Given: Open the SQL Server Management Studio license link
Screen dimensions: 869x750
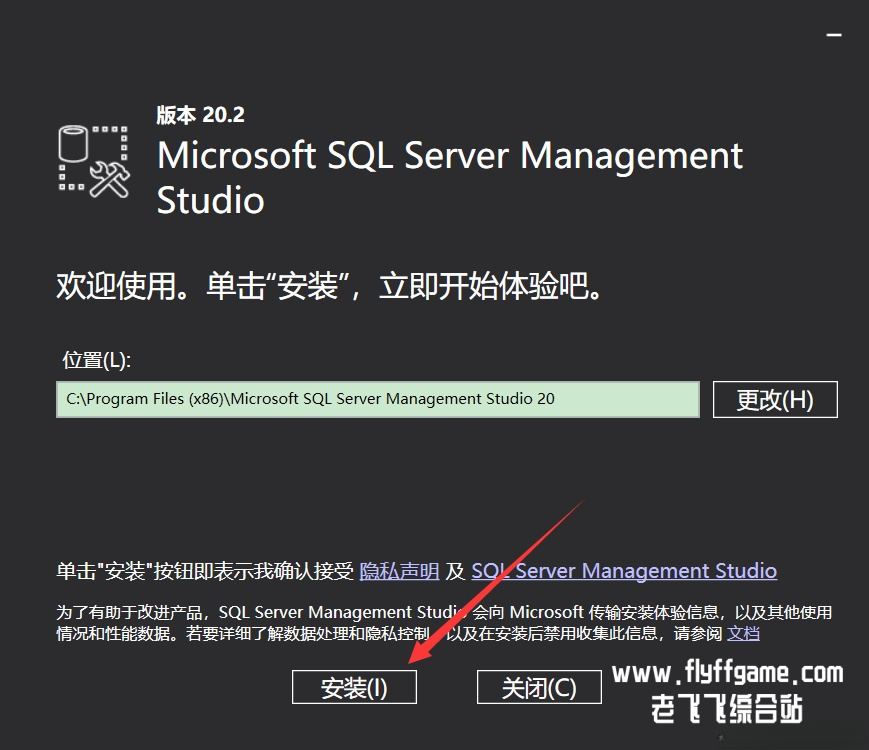Looking at the screenshot, I should click(624, 571).
